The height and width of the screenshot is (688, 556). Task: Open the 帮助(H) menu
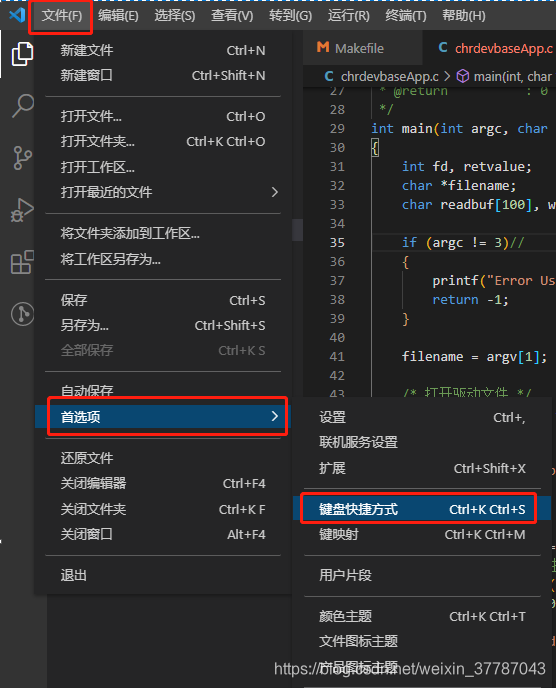[464, 16]
